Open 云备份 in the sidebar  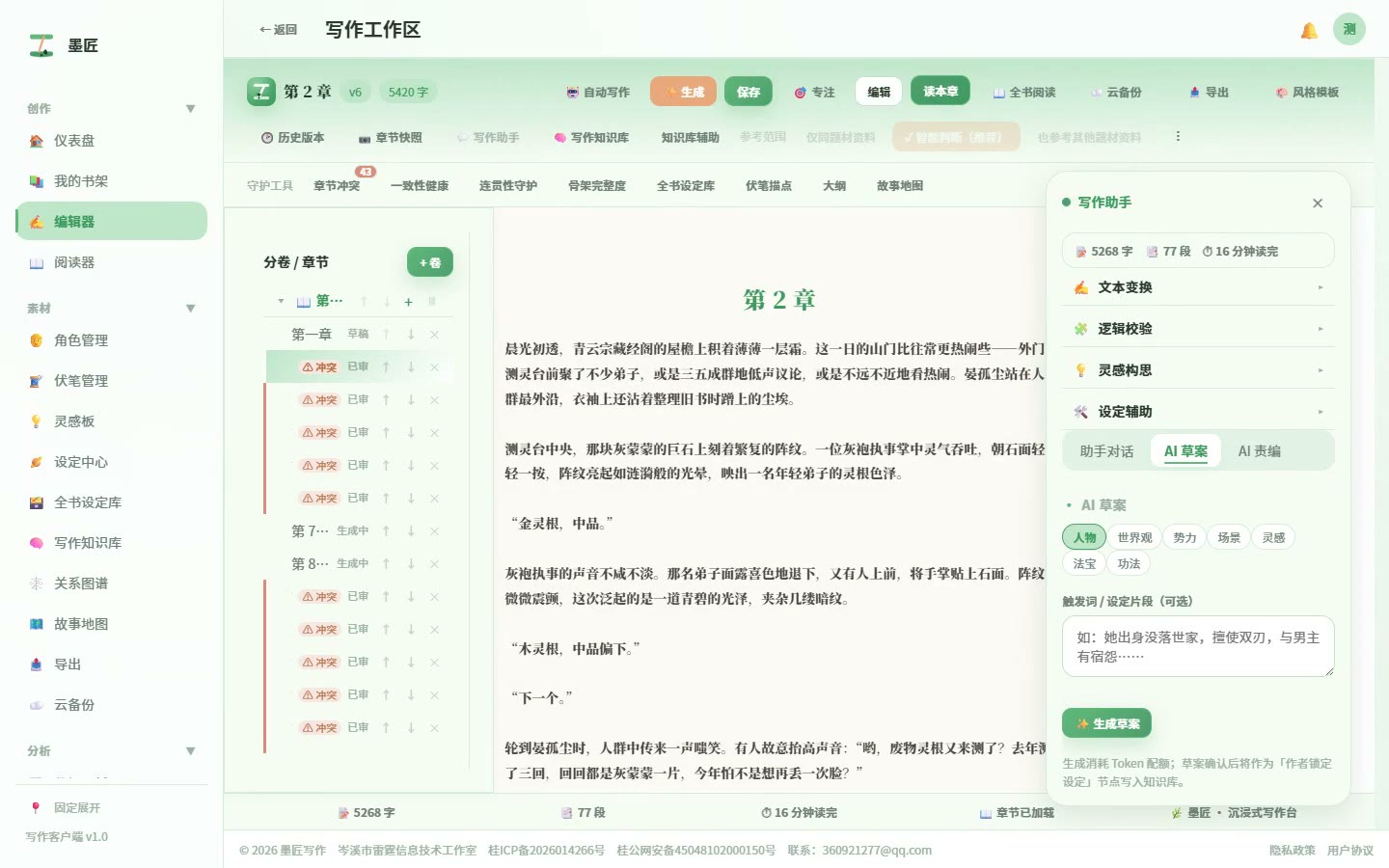coord(112,705)
